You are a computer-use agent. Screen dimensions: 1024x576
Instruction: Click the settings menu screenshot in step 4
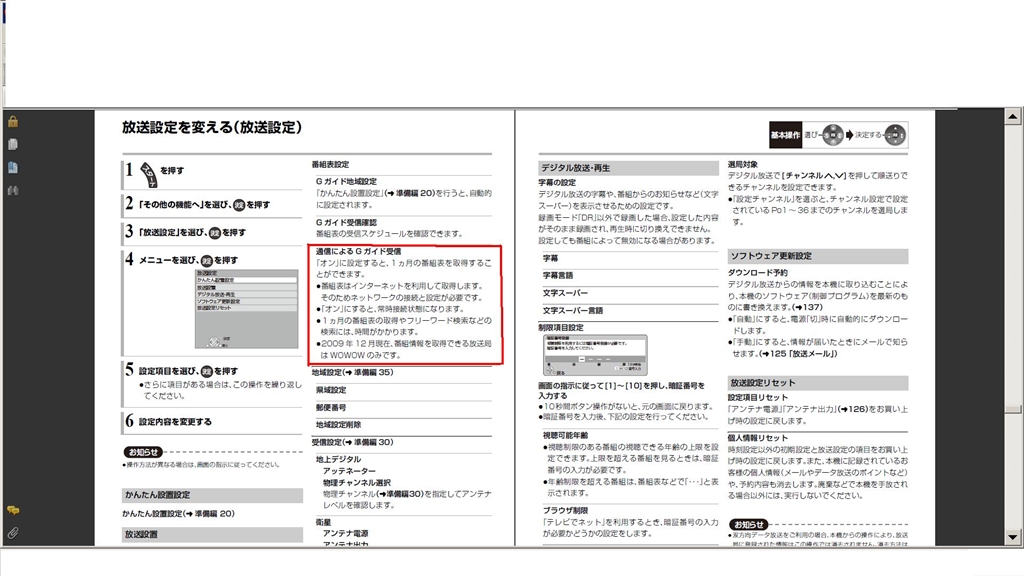(246, 308)
